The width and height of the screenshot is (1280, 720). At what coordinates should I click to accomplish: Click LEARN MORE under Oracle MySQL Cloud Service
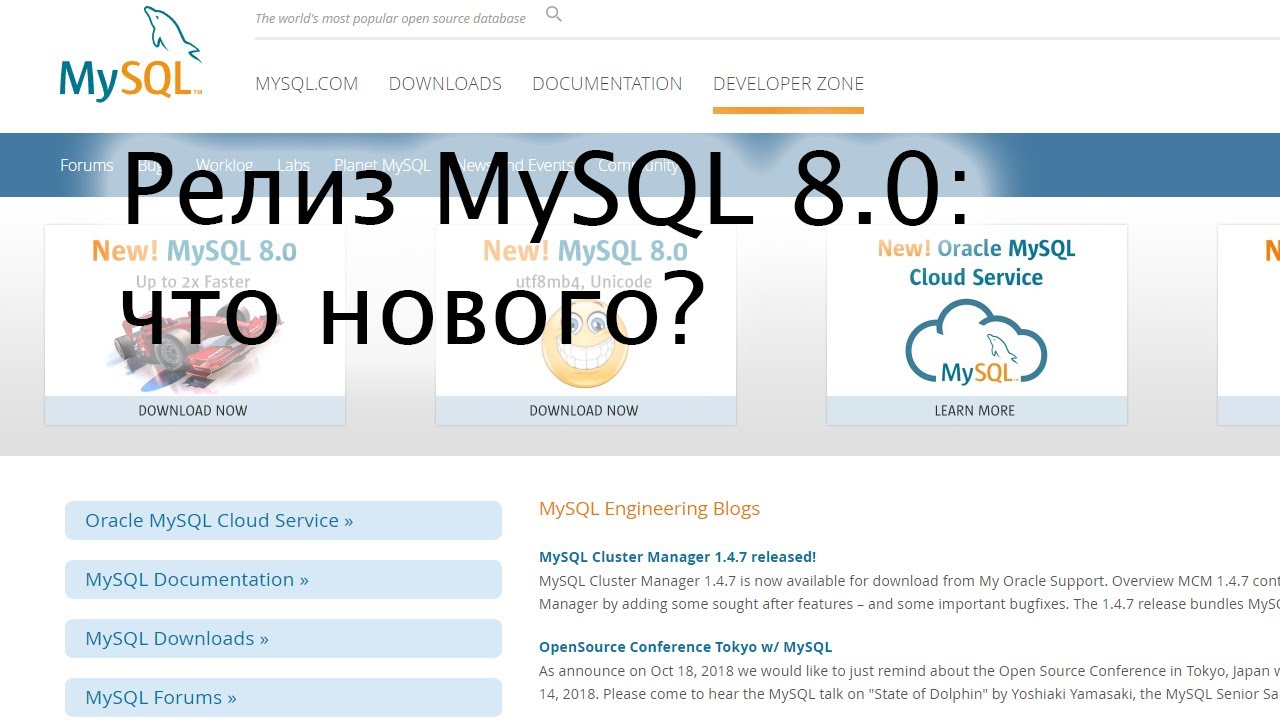975,410
